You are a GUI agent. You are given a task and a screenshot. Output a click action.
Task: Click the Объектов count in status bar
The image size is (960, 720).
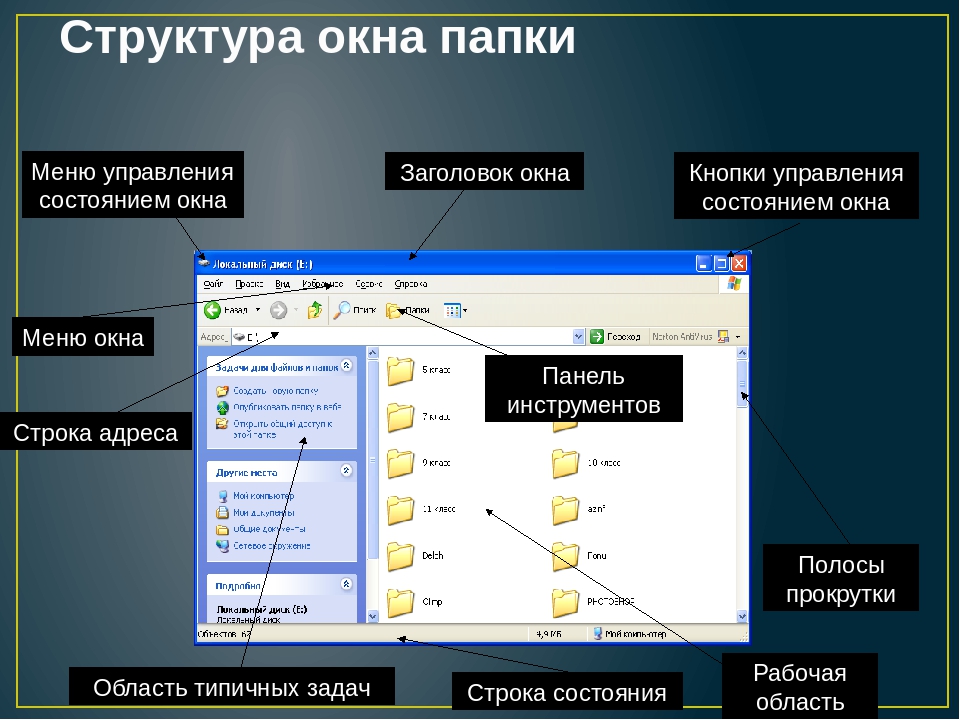click(224, 634)
